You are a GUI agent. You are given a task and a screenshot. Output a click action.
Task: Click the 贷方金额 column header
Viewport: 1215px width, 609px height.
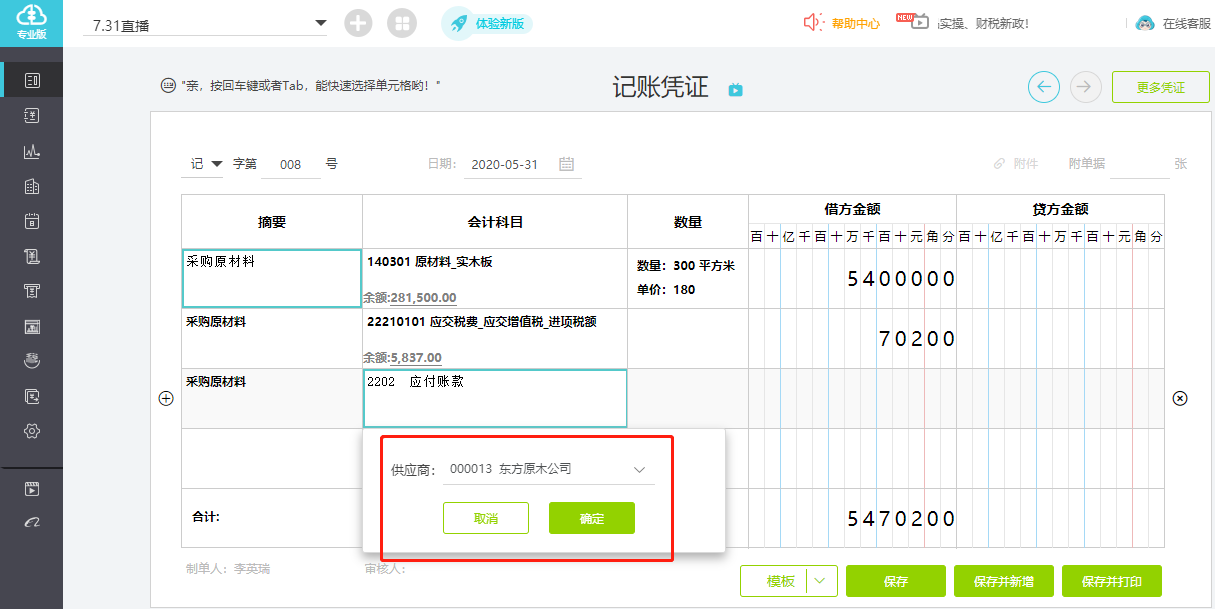pos(1060,209)
